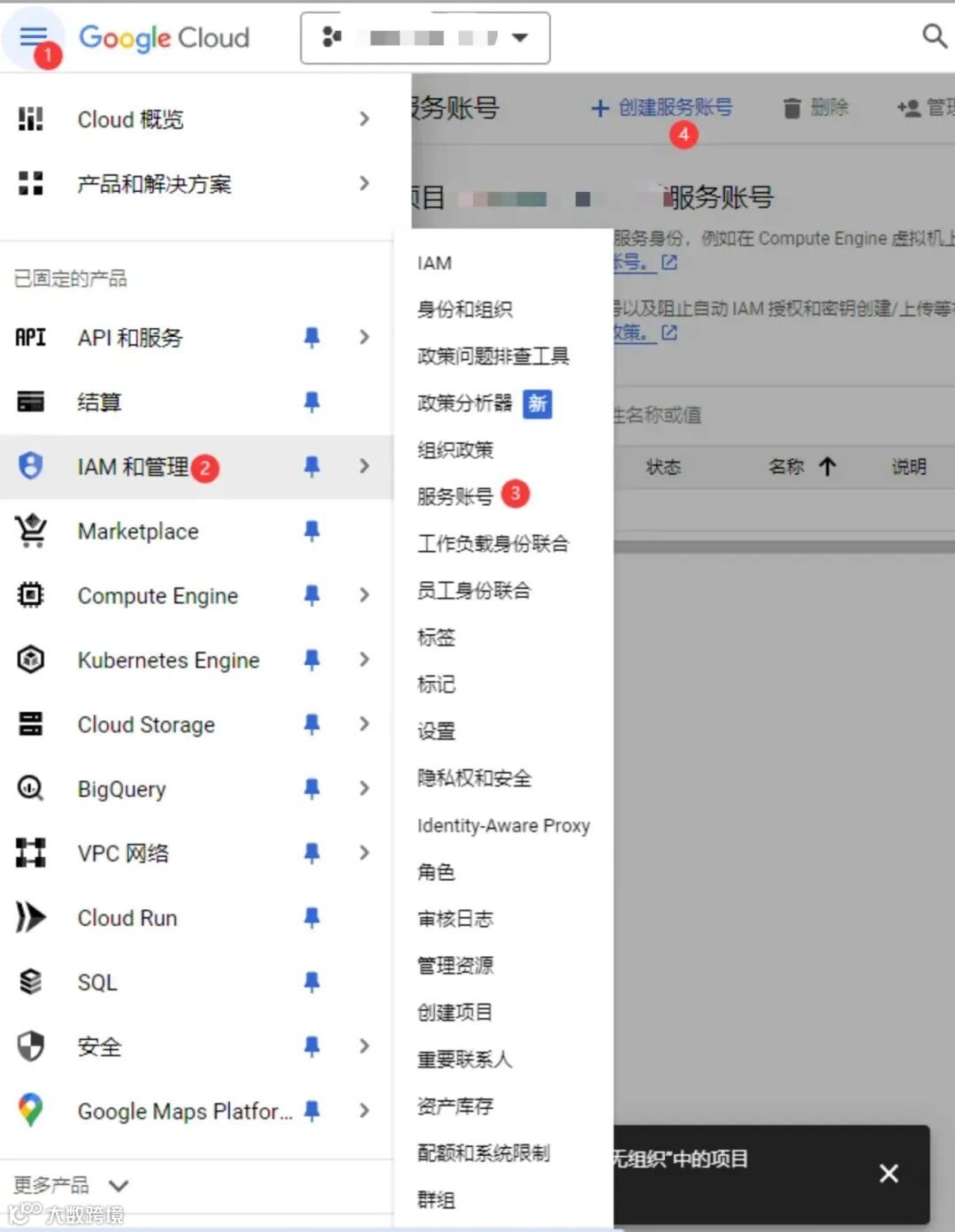Open IAM submenu item
This screenshot has width=955, height=1232.
[x=434, y=263]
